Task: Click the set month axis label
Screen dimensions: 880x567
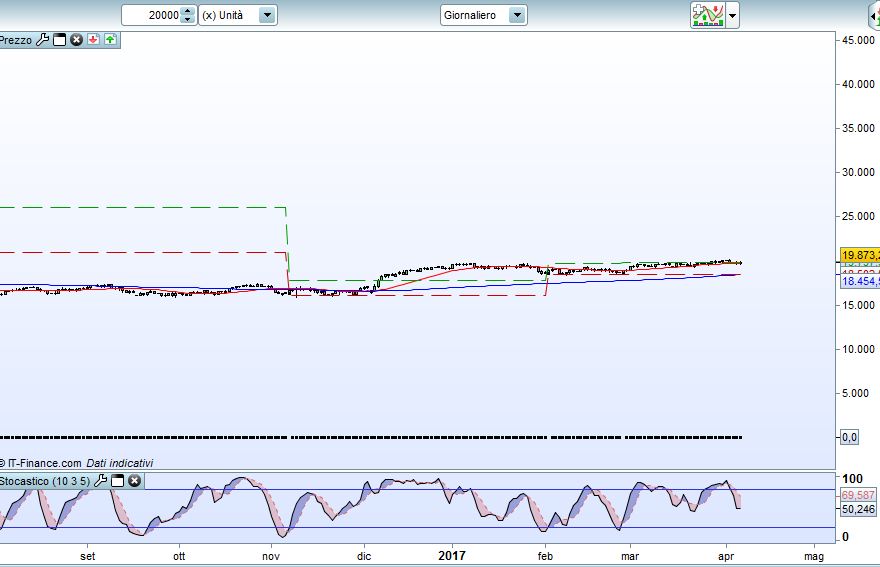Action: click(88, 556)
